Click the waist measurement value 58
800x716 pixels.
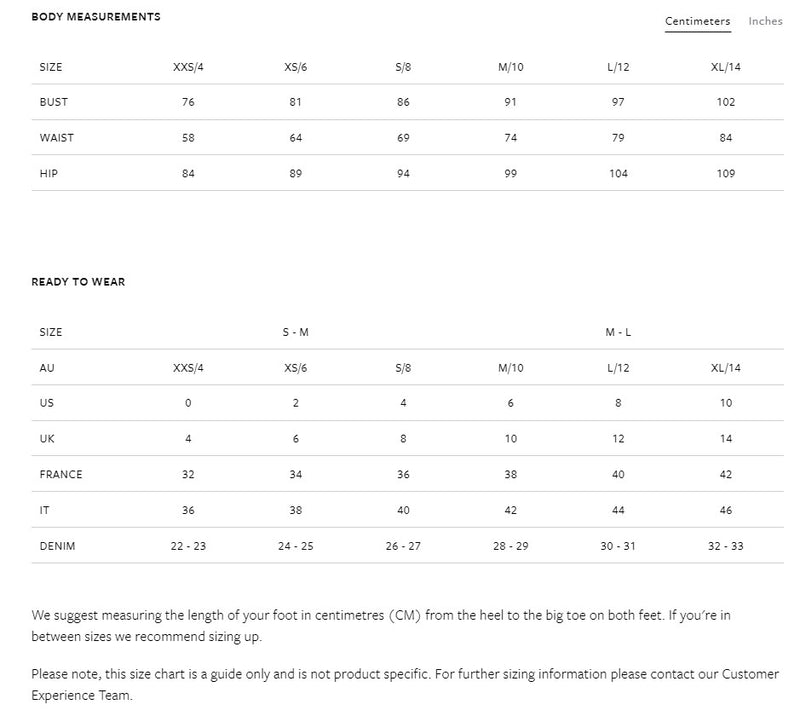(188, 138)
